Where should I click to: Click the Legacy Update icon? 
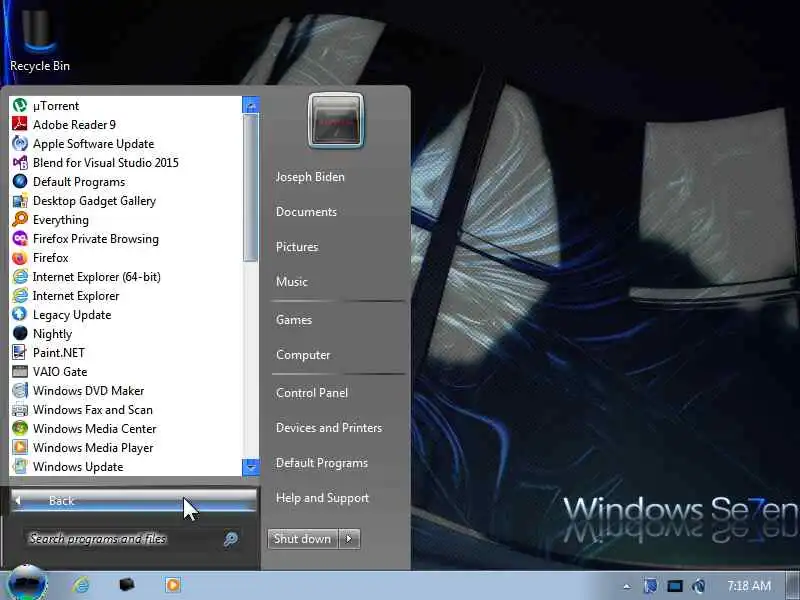pyautogui.click(x=20, y=314)
